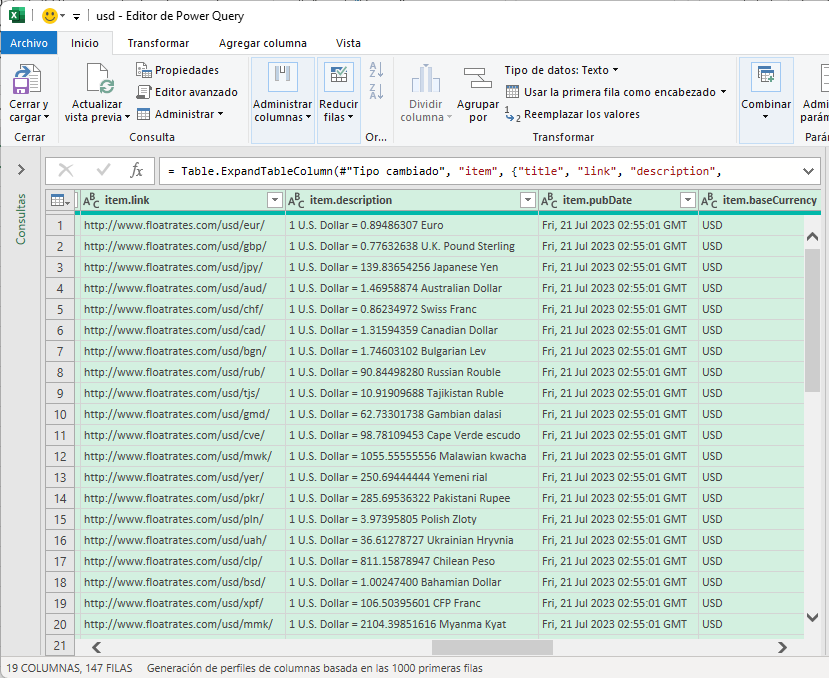Expand the formula bar with chevron
Image resolution: width=829 pixels, height=678 pixels.
(x=808, y=171)
